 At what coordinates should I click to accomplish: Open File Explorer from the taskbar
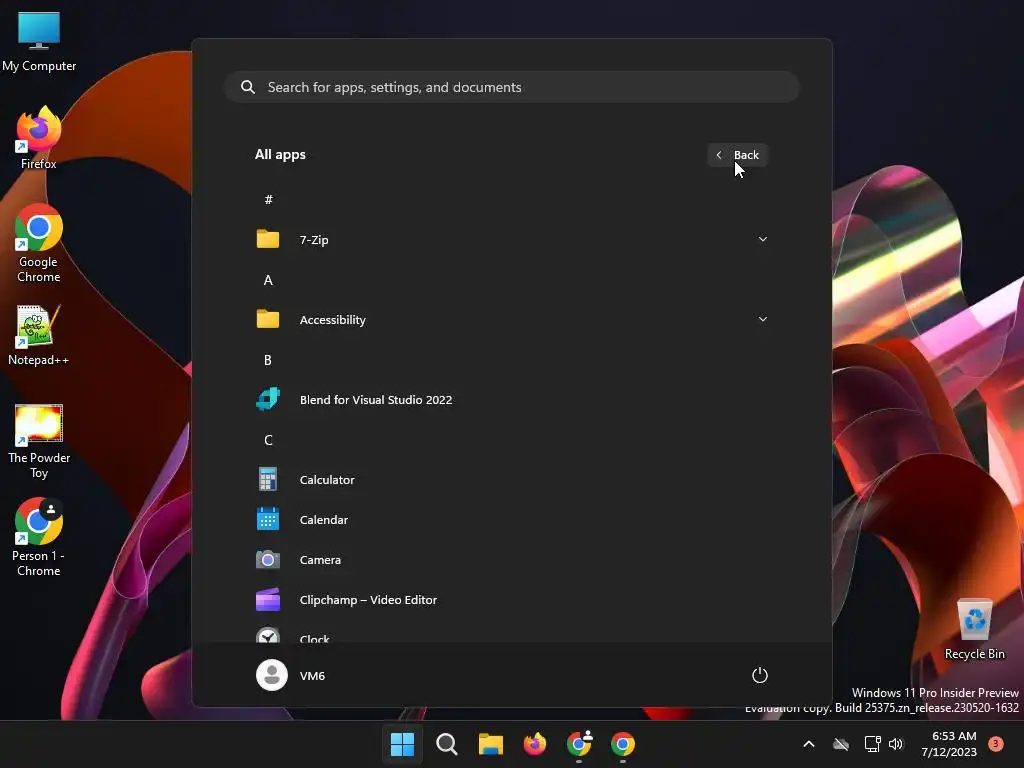pyautogui.click(x=490, y=744)
